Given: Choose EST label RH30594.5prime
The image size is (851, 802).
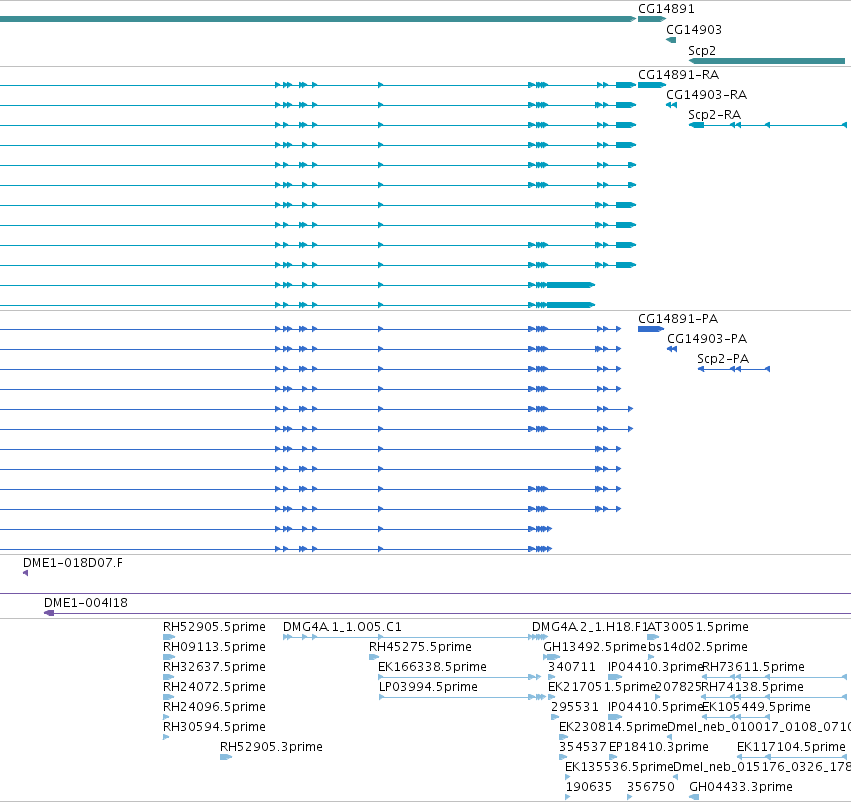Looking at the screenshot, I should (214, 727).
